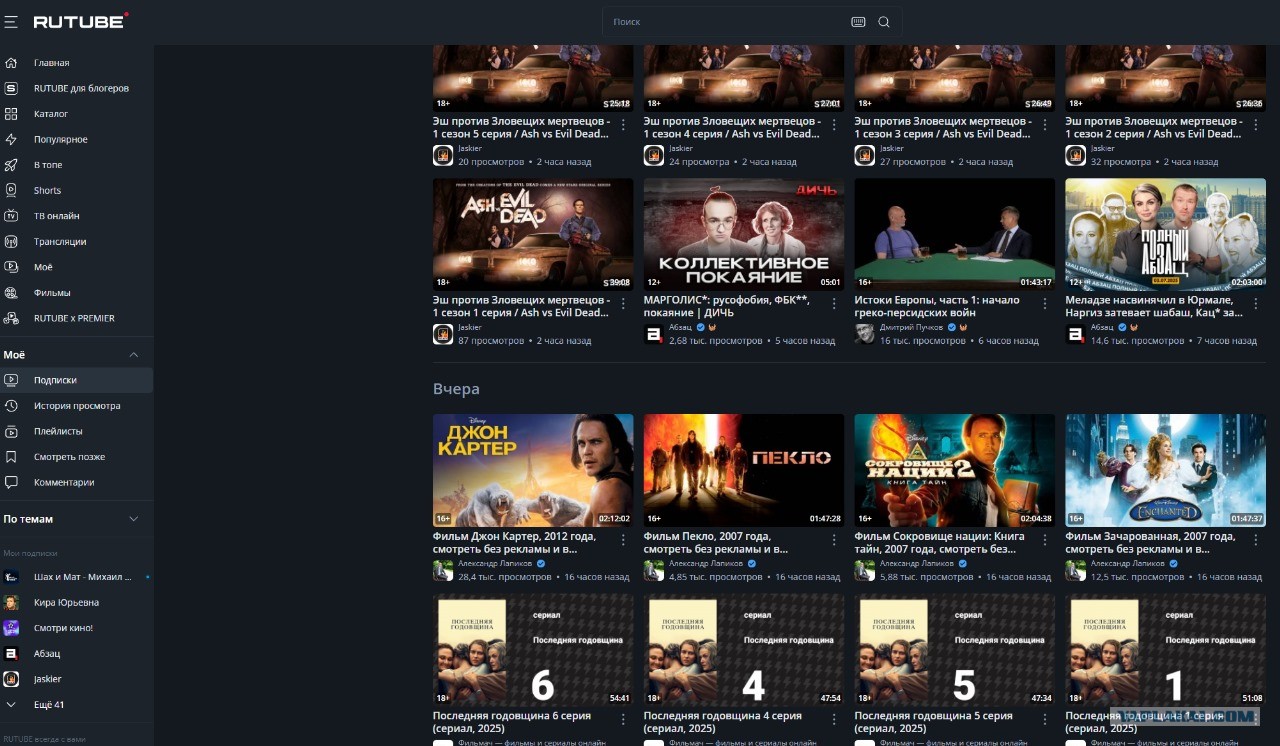Click the Моё play icon
Viewport: 1280px width, 746px height.
(11, 267)
